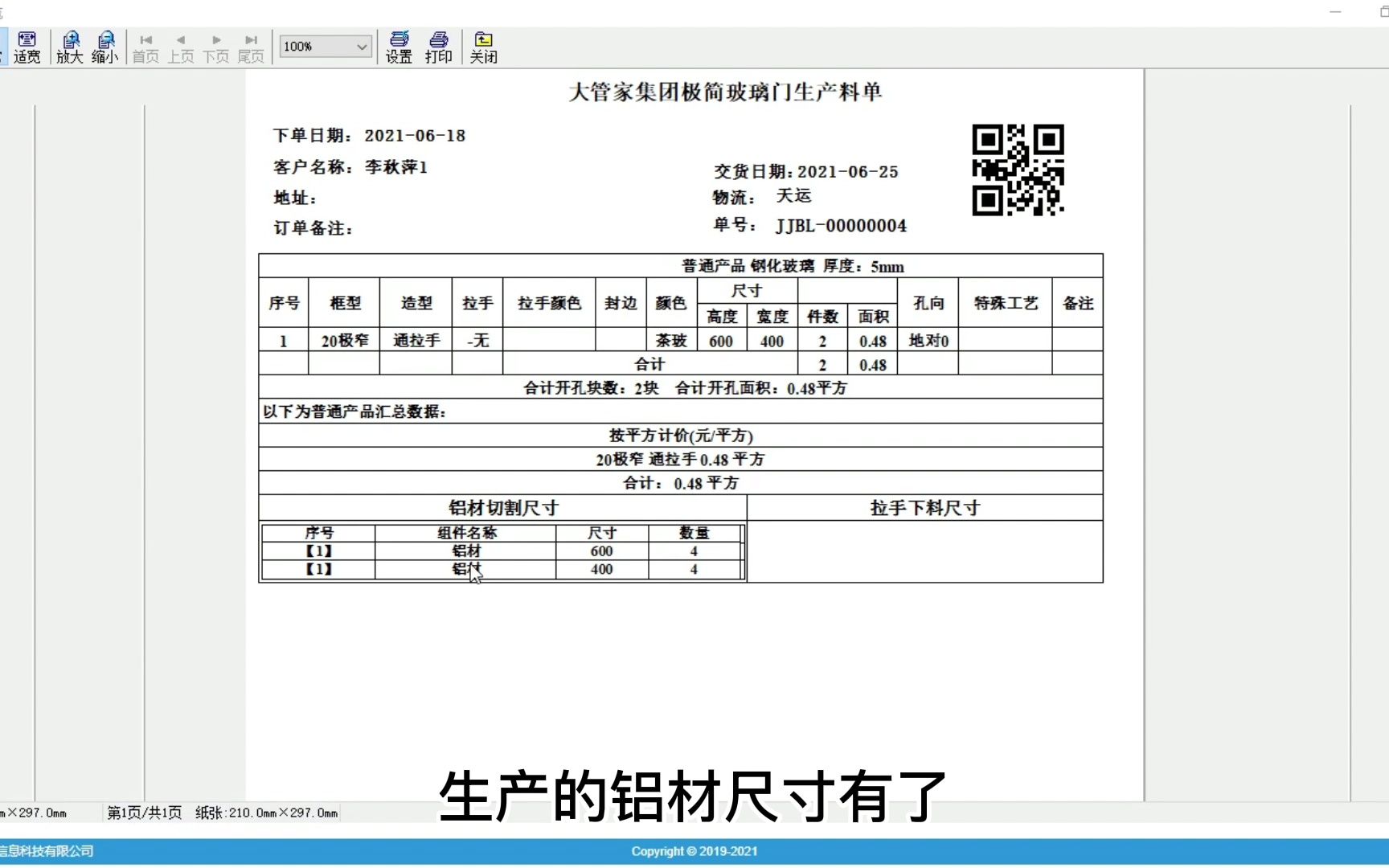Click the 打印 print icon
The image size is (1389, 868).
coord(439,47)
